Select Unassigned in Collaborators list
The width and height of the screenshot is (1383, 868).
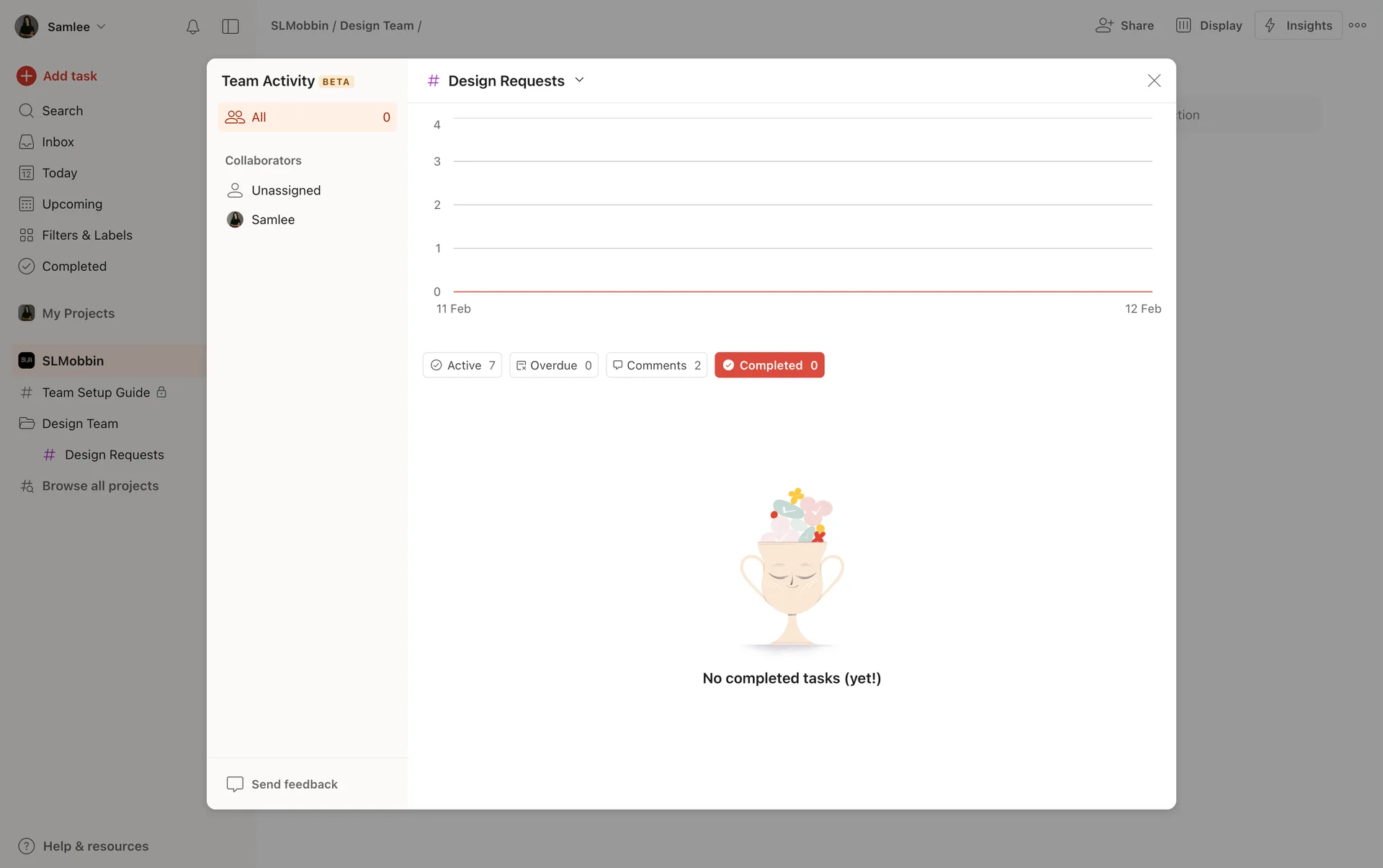coord(285,190)
